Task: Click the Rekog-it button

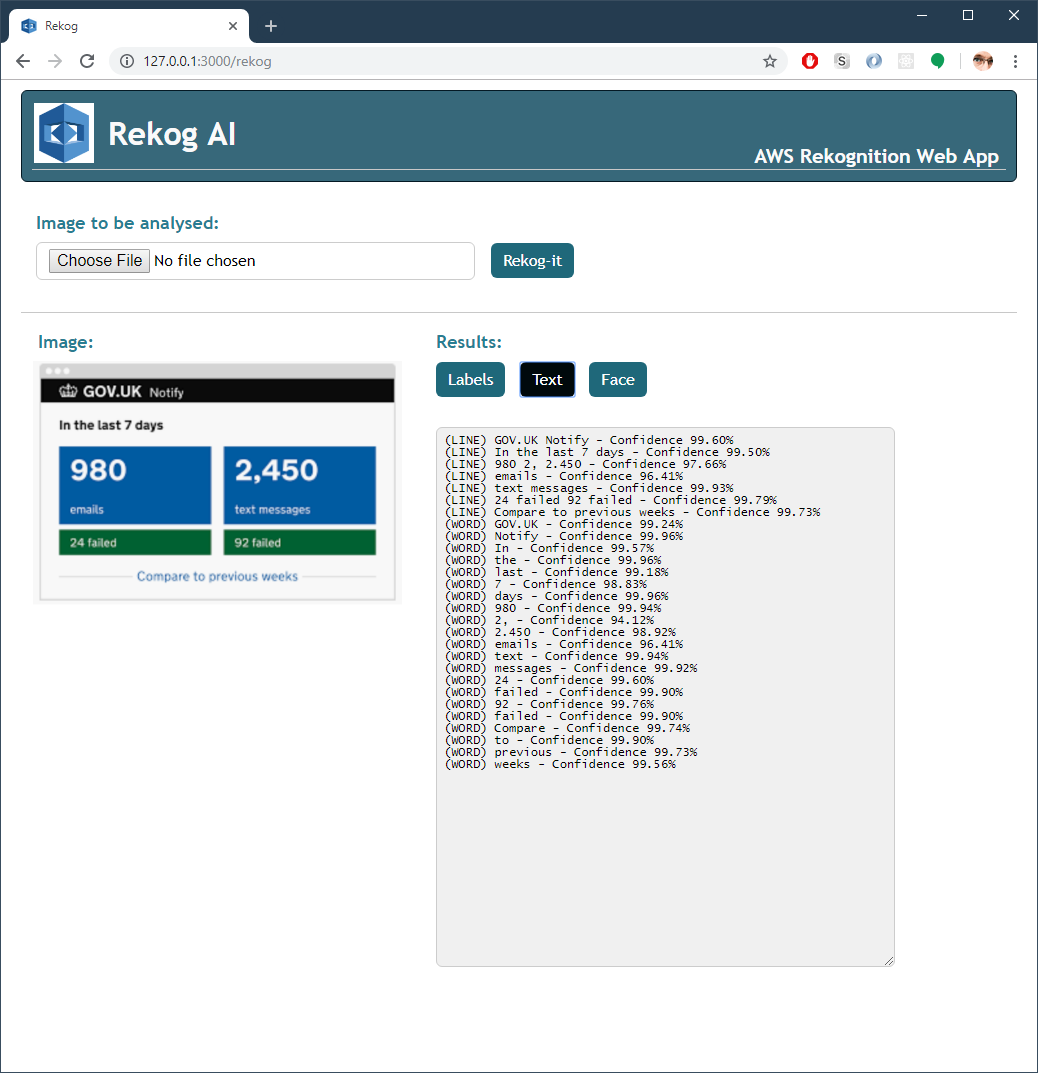Action: click(532, 261)
